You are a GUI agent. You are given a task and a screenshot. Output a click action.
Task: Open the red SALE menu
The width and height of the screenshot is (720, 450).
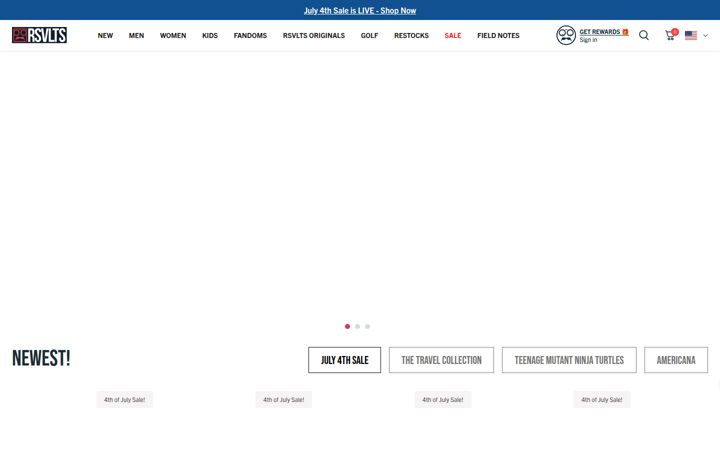[x=453, y=35]
